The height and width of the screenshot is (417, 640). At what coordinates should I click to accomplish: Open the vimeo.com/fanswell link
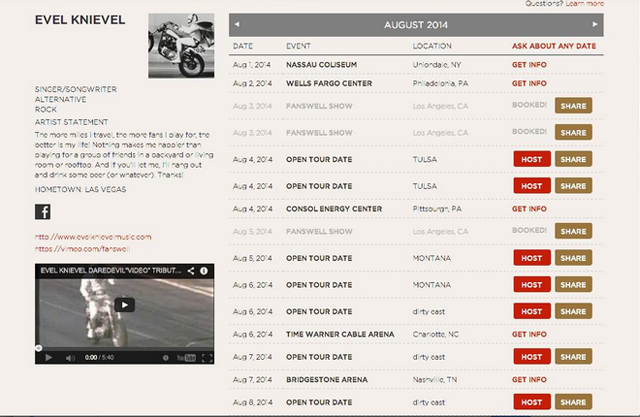82,248
